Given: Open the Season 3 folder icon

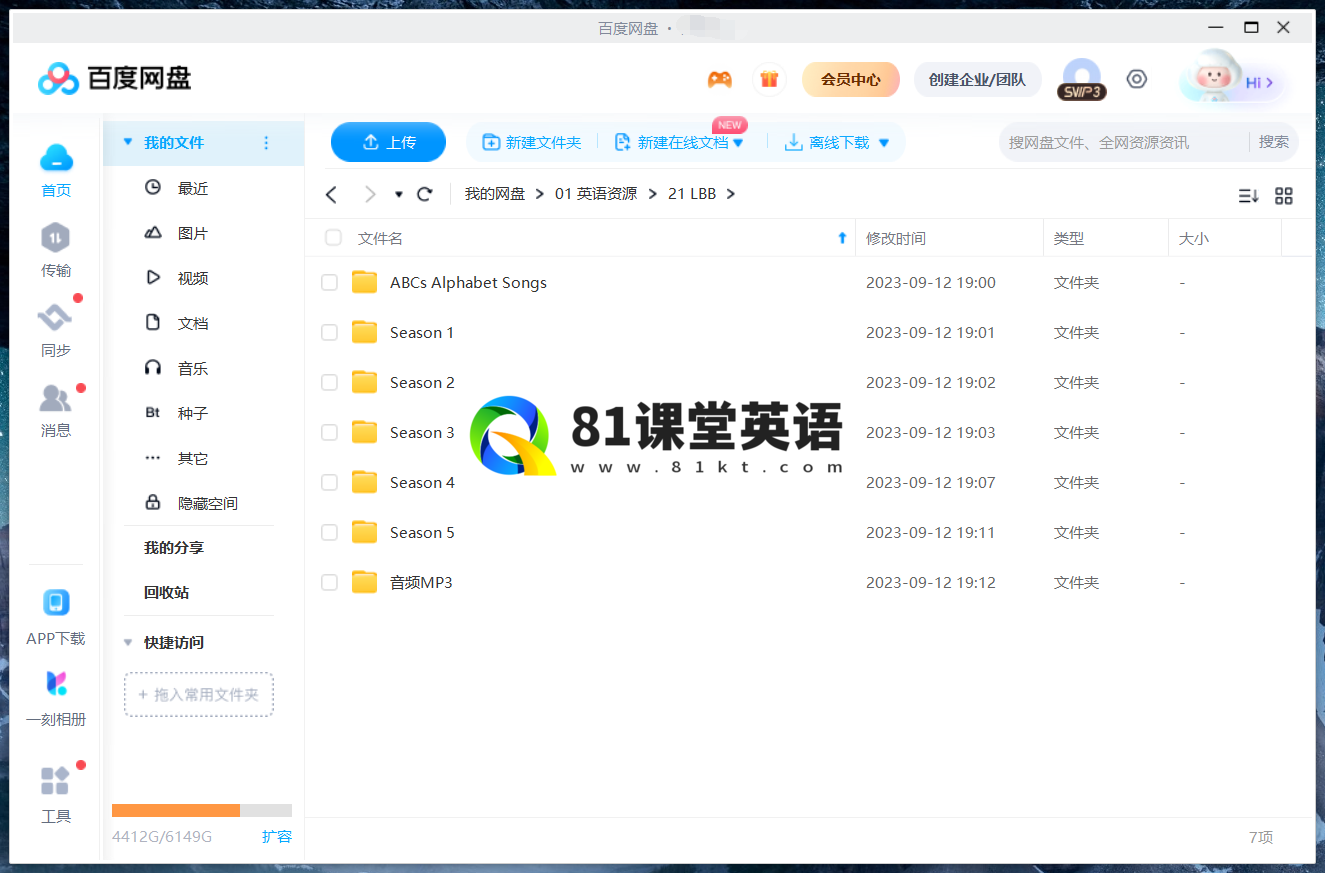Looking at the screenshot, I should point(365,432).
